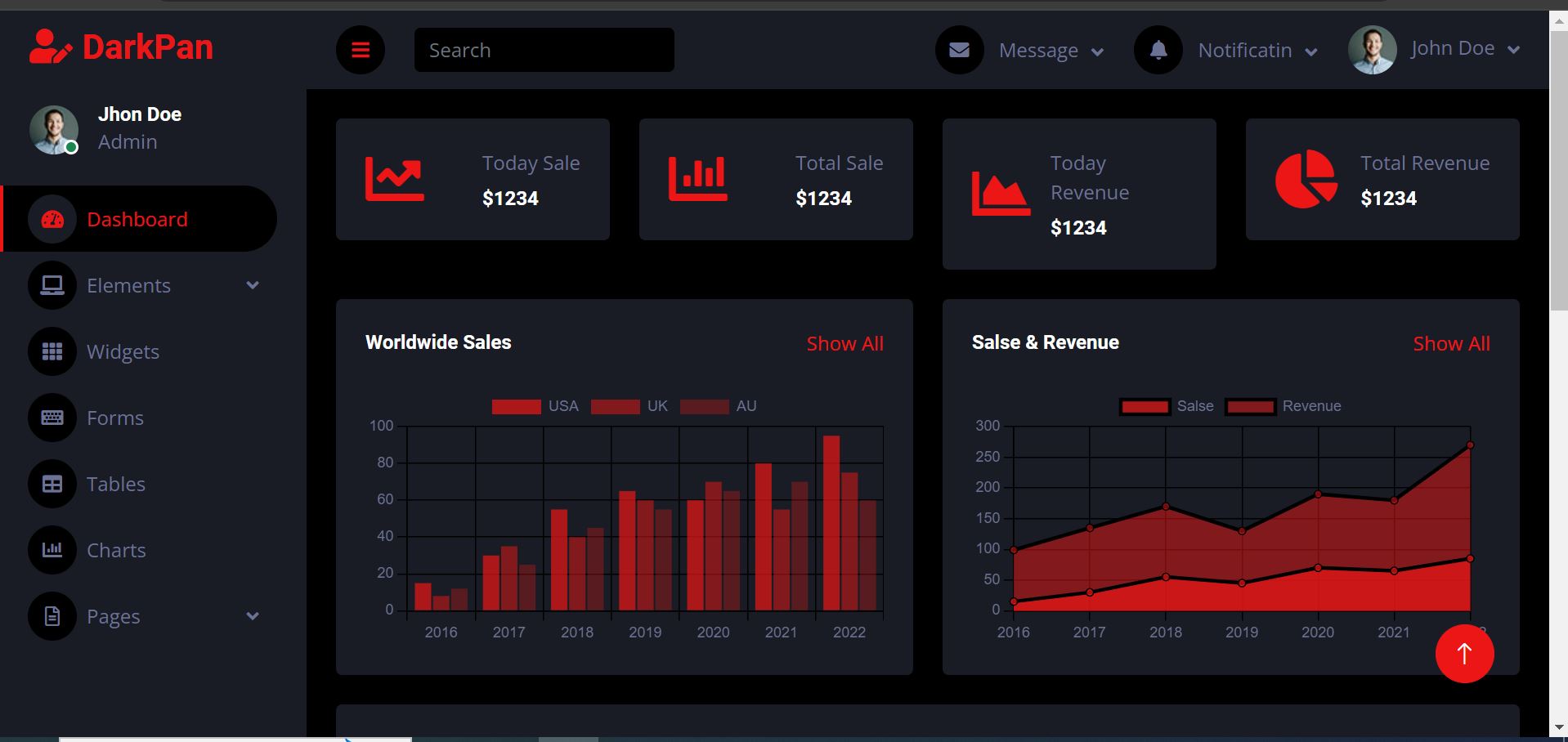Click the Today Sale line chart icon
1568x742 pixels.
395,178
